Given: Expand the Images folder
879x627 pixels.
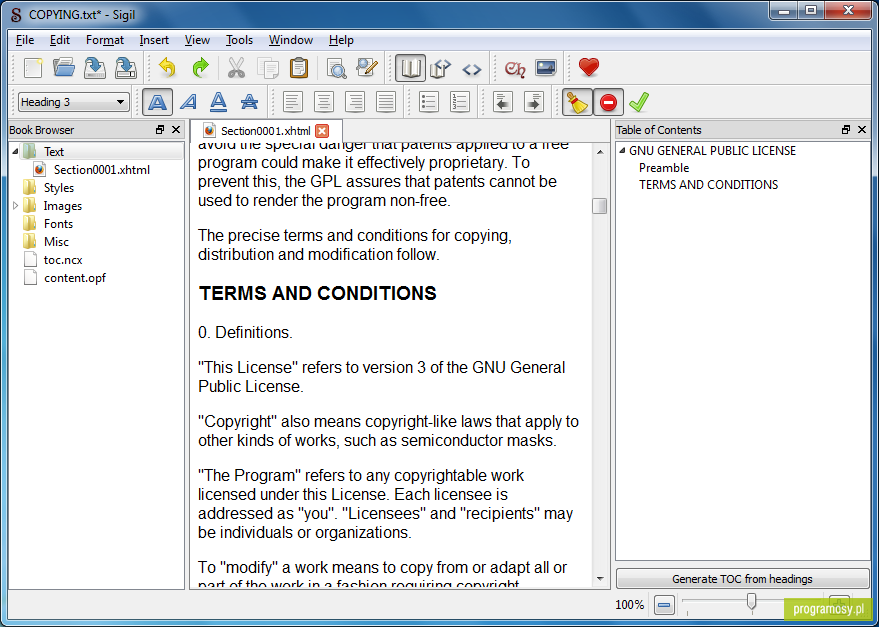Looking at the screenshot, I should click(x=15, y=206).
